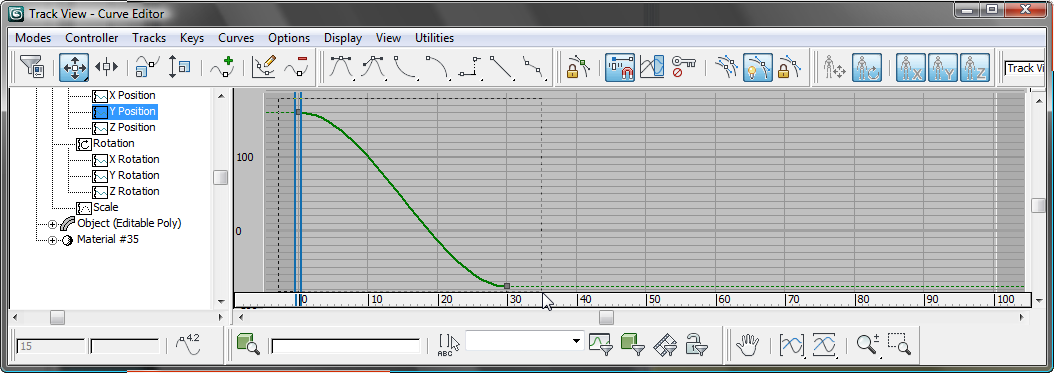Open the Utilities menu
The width and height of the screenshot is (1054, 373).
click(x=434, y=38)
